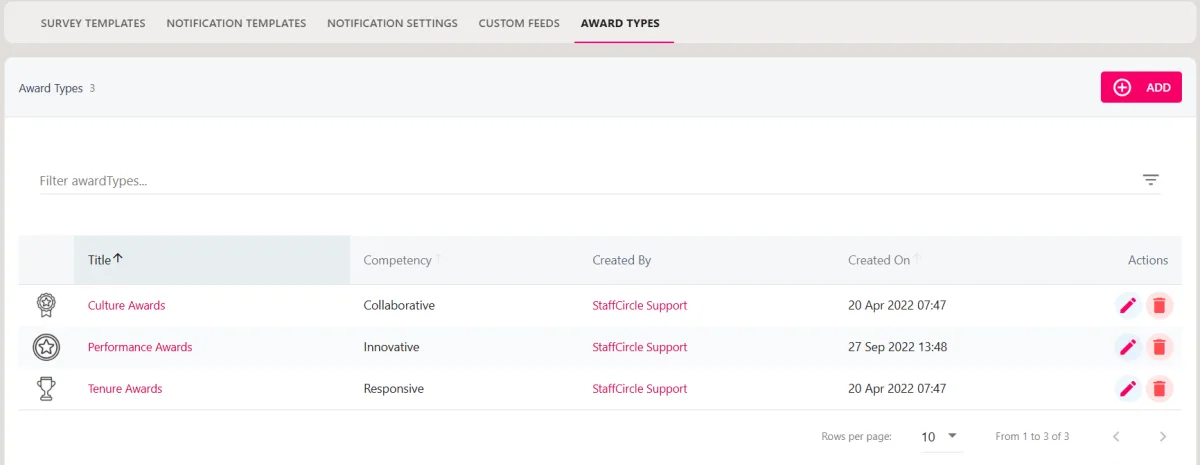Delete the Performance Awards award type
The height and width of the screenshot is (465, 1200).
[x=1159, y=347]
